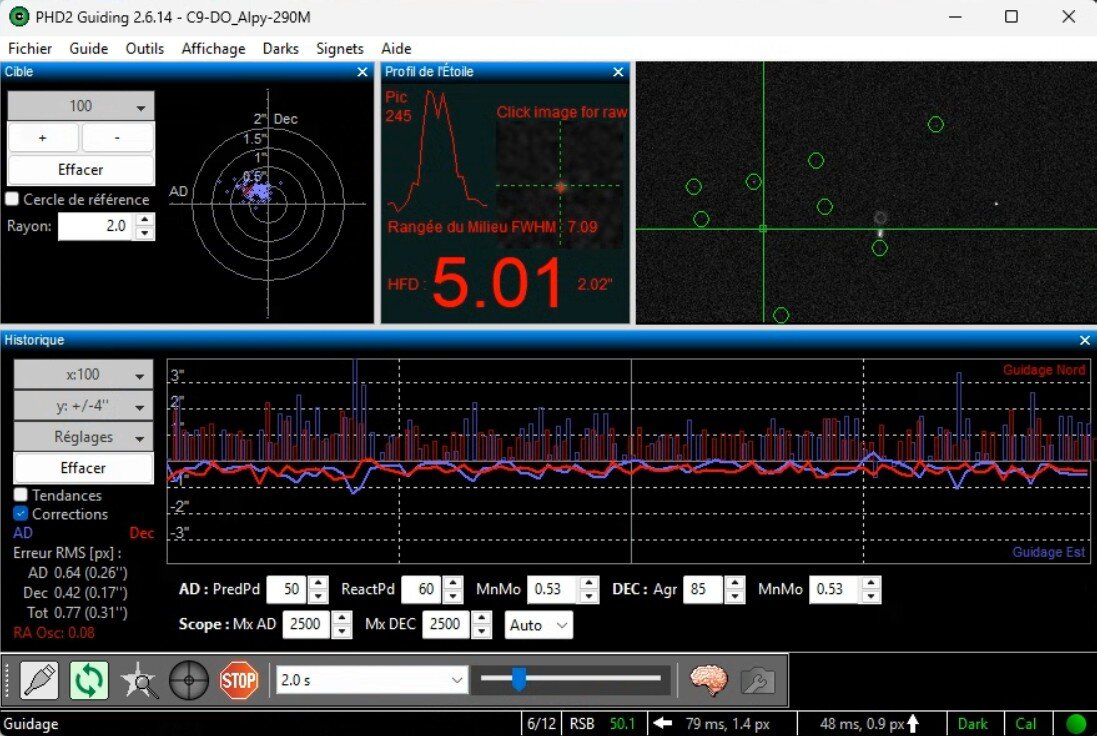The height and width of the screenshot is (736, 1097).
Task: Decrease DEC MnMo value
Action: tap(870, 595)
